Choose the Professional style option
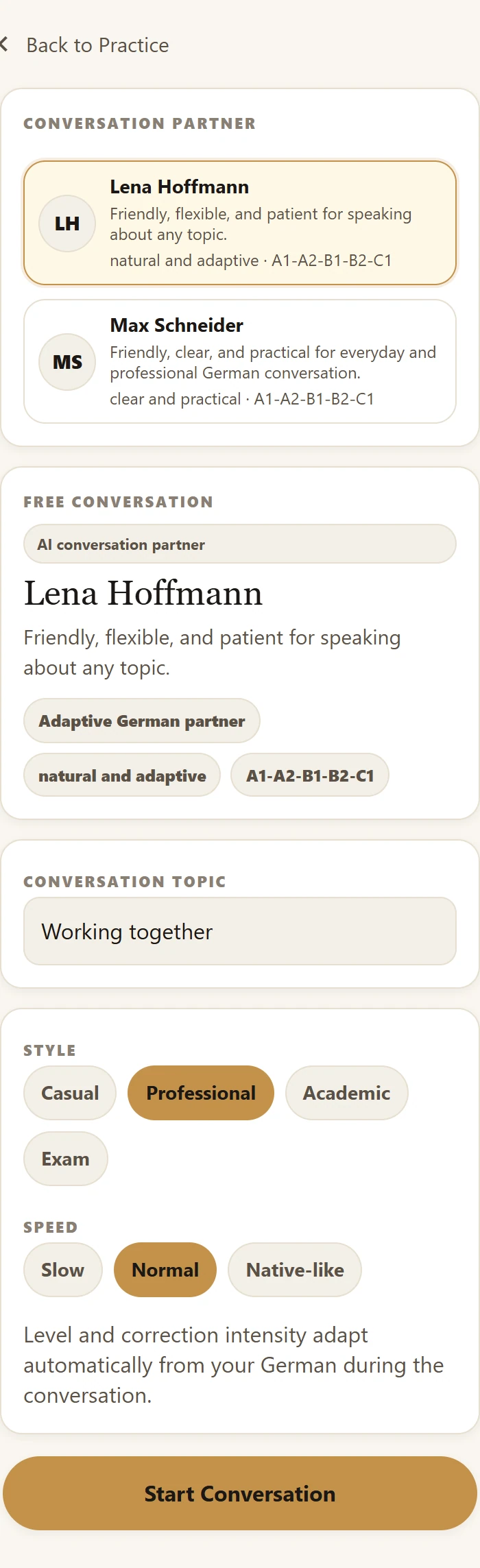 click(201, 1093)
